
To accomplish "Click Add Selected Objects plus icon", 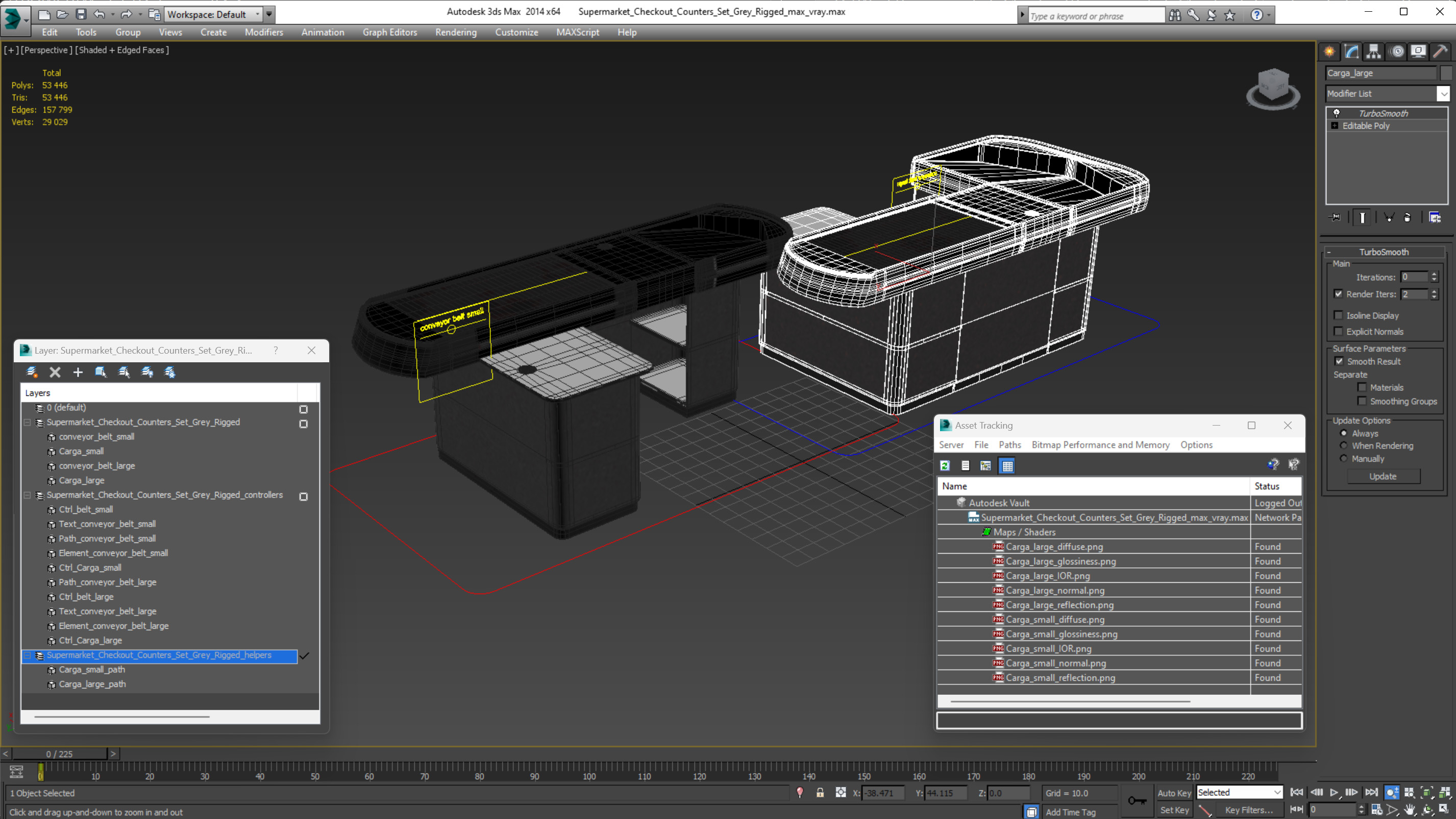I will coord(78,372).
